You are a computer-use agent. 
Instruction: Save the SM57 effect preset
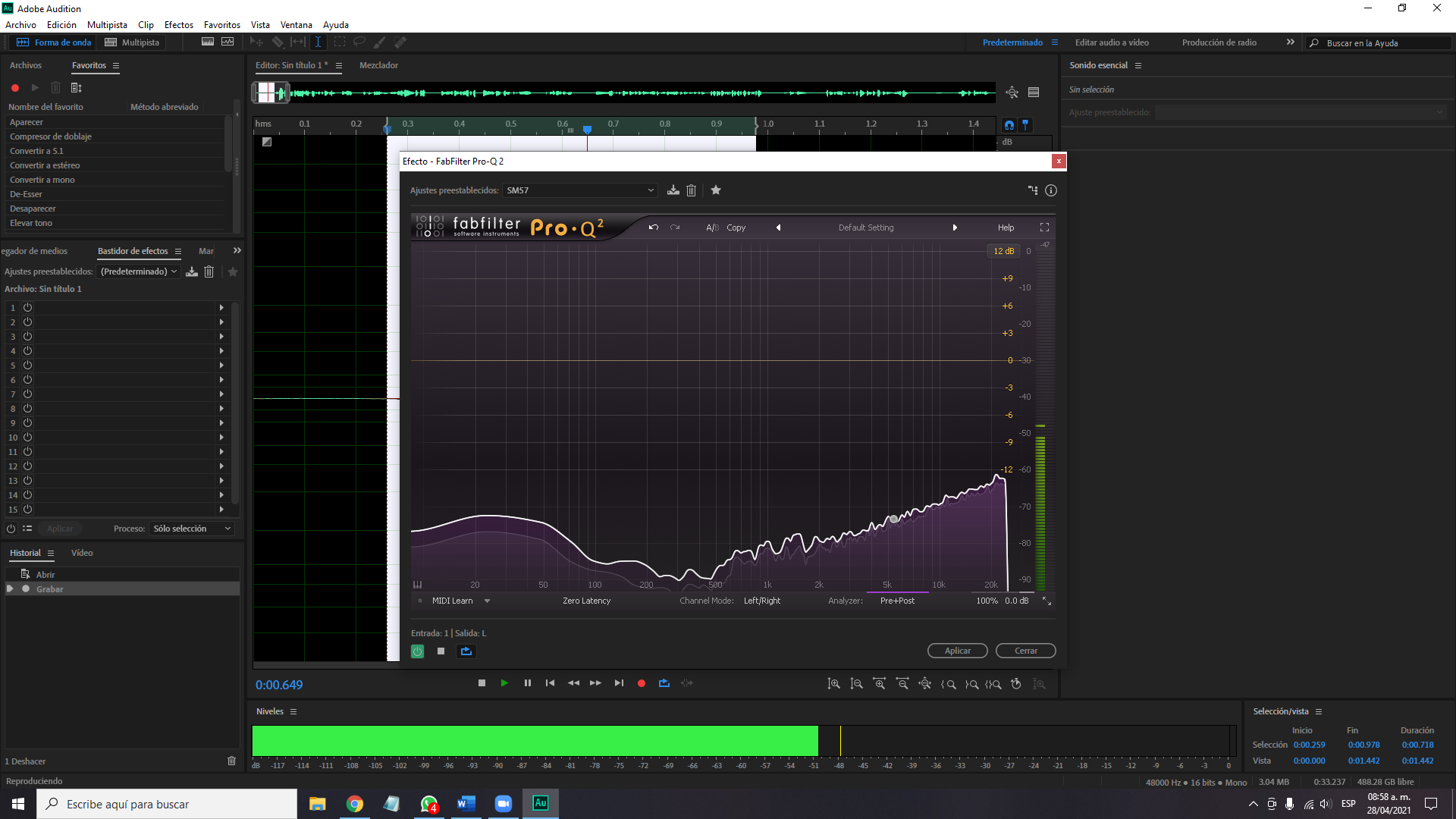tap(673, 190)
